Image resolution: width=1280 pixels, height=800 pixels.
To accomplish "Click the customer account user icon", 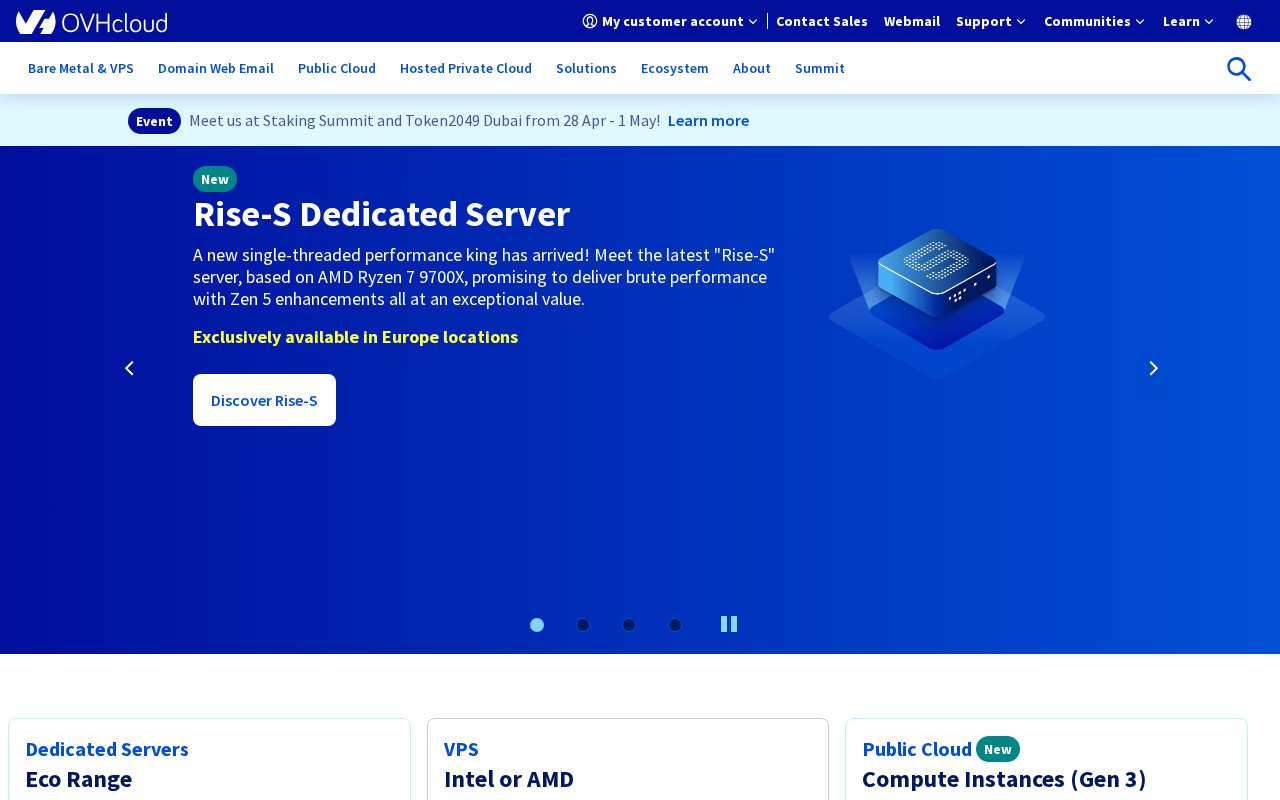I will click(590, 21).
